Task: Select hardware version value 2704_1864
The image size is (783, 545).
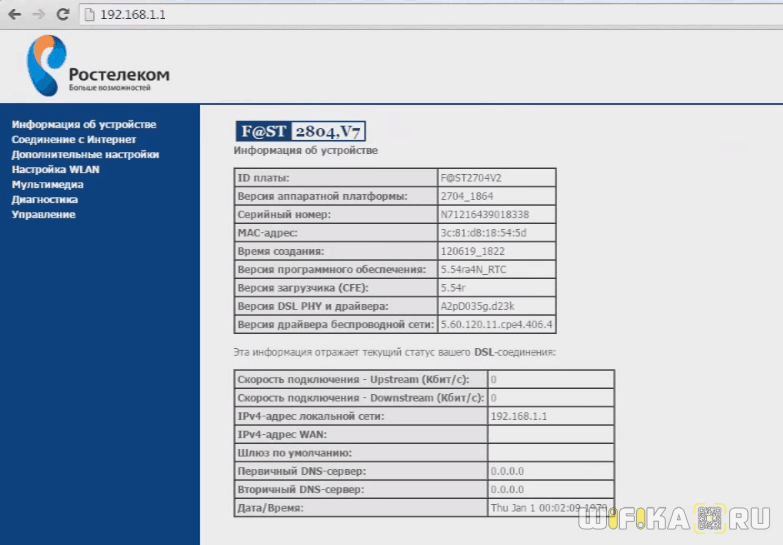Action: coord(466,196)
